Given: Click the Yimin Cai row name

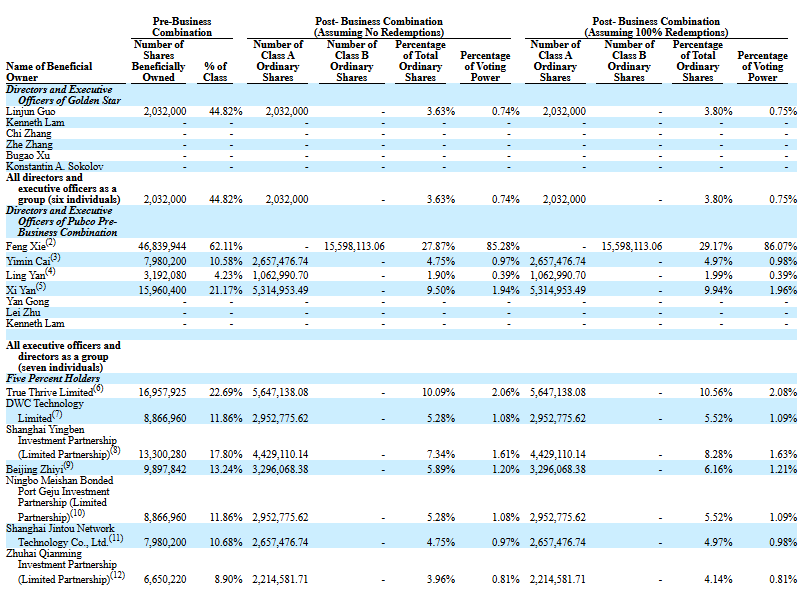Looking at the screenshot, I should 28,261.
